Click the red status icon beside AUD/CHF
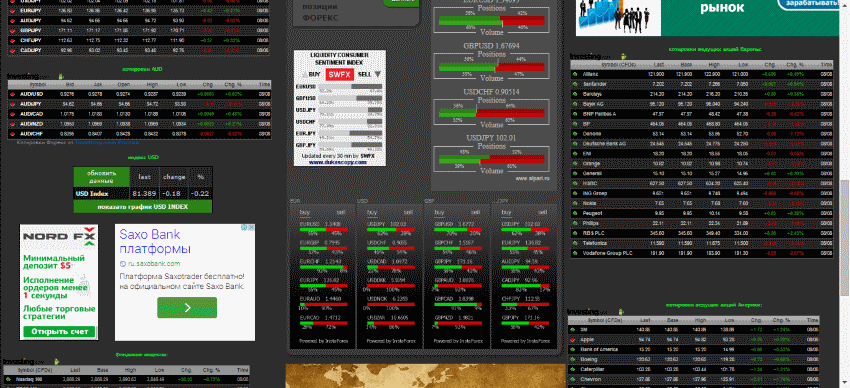 point(12,134)
